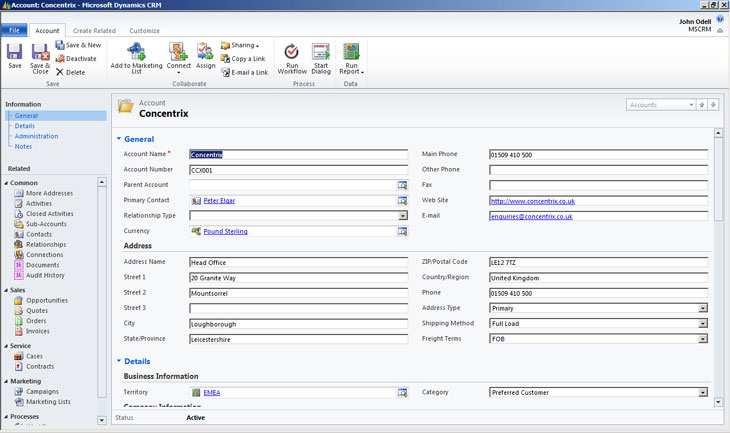Open Shipping Method dropdown
The width and height of the screenshot is (730, 433).
pyautogui.click(x=703, y=324)
